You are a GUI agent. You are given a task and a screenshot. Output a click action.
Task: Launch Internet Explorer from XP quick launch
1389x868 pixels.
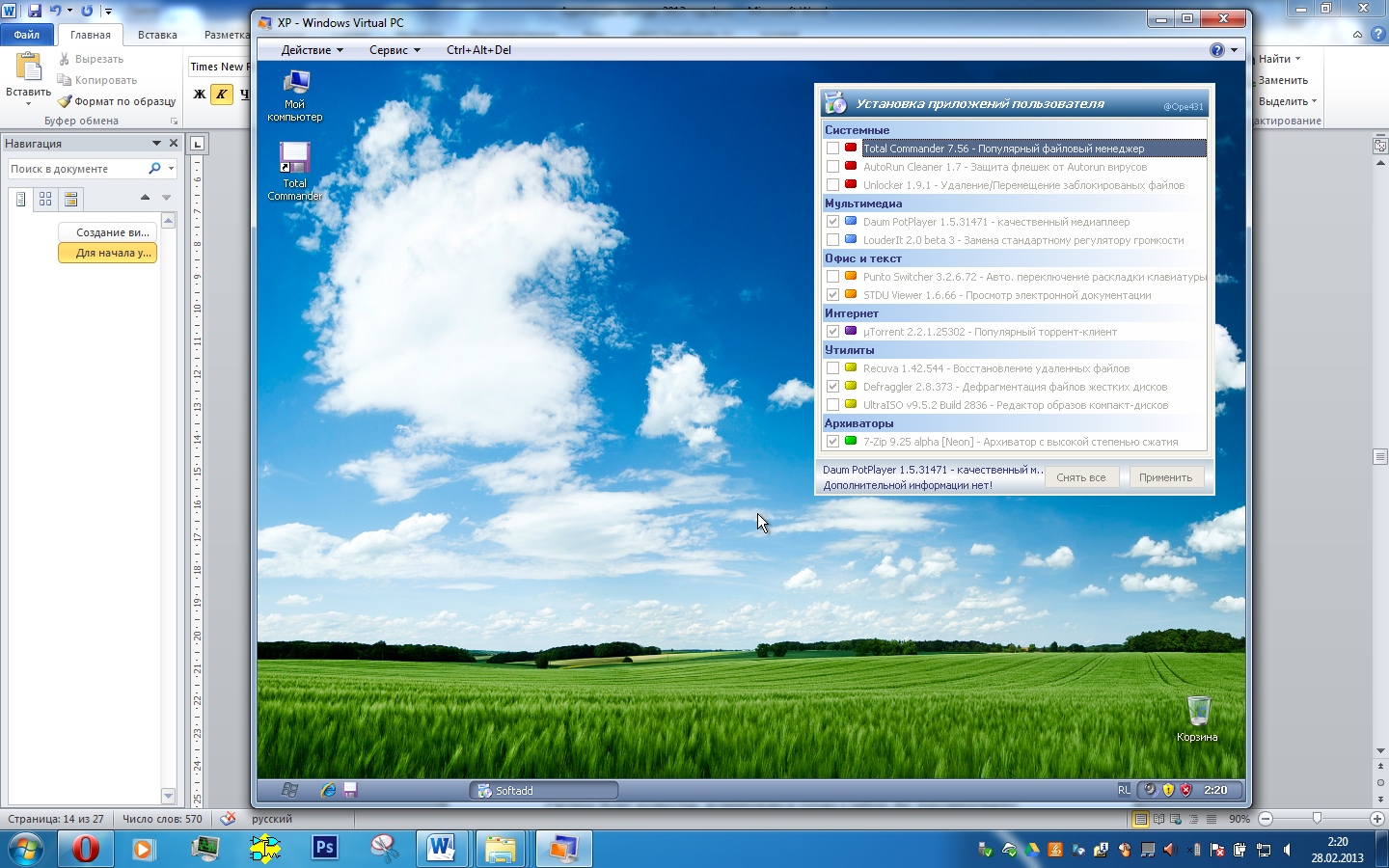(328, 790)
